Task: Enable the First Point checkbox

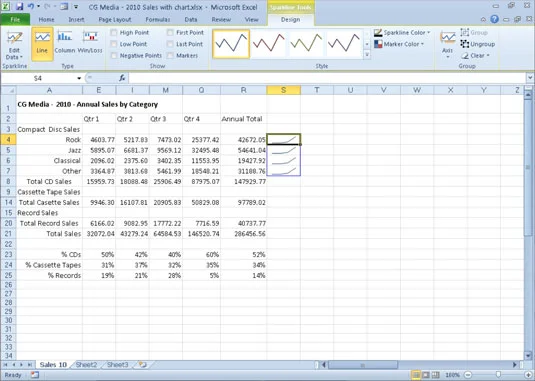Action: (170, 33)
